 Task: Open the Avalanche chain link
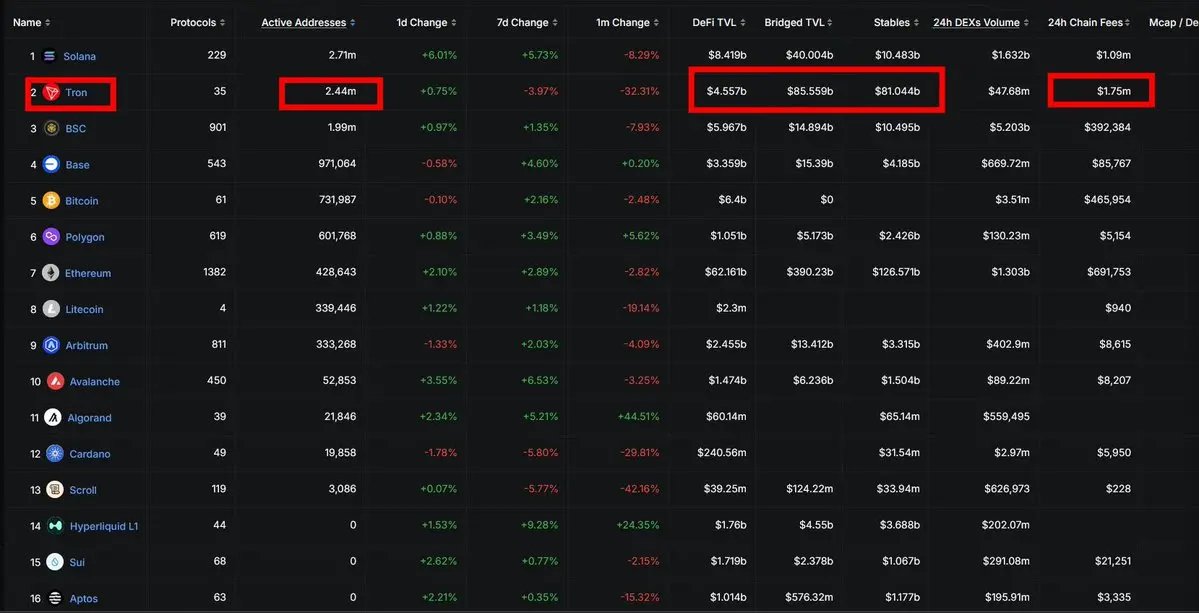[x=95, y=382]
